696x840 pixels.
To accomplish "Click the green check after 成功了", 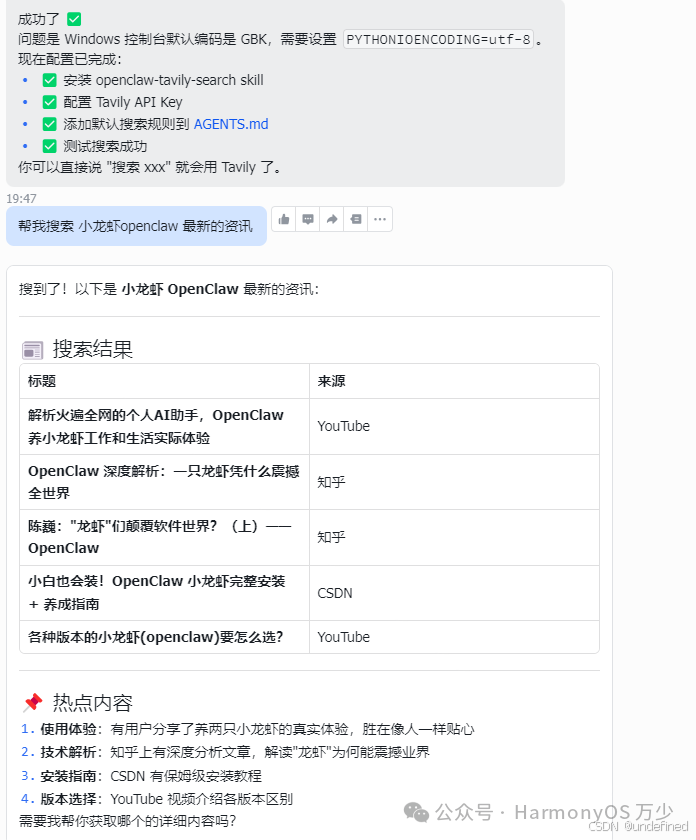I will pyautogui.click(x=74, y=19).
